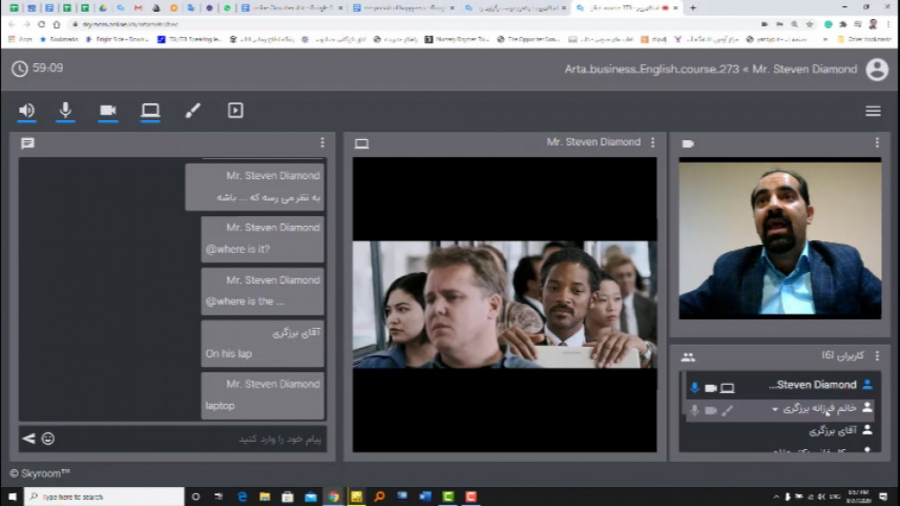Toggle screen sharing laptop icon in toolbar
The image size is (900, 506).
point(150,110)
